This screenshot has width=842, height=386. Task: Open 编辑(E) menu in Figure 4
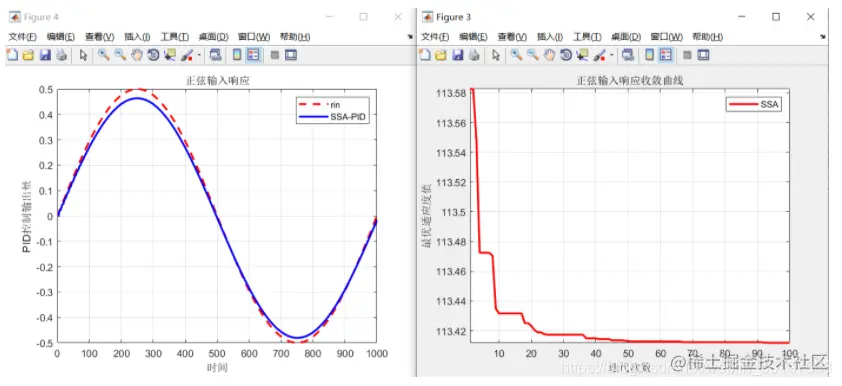[x=62, y=37]
